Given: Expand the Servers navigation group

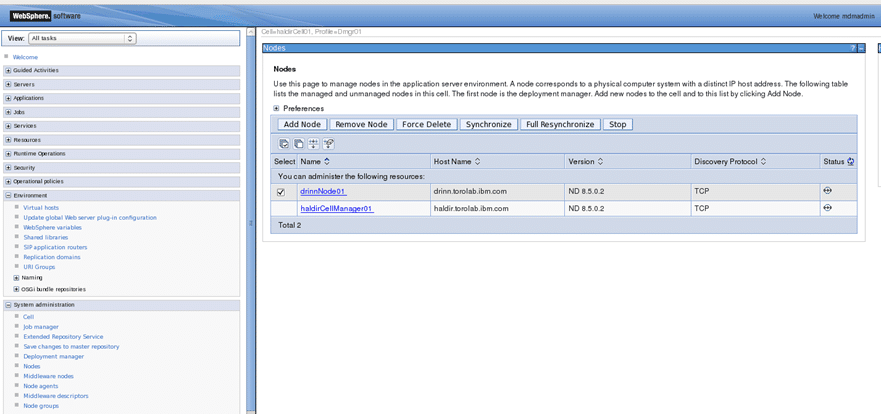Looking at the screenshot, I should tap(8, 85).
